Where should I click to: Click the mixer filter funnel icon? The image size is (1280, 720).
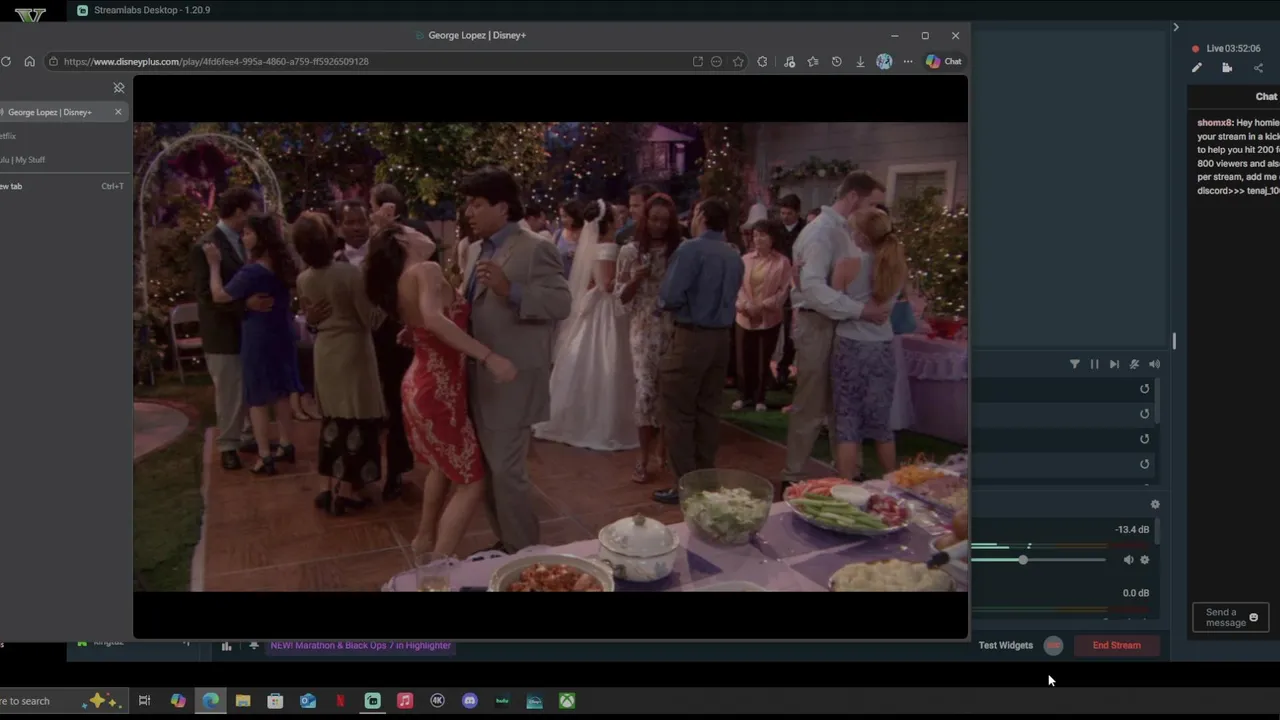(1075, 364)
